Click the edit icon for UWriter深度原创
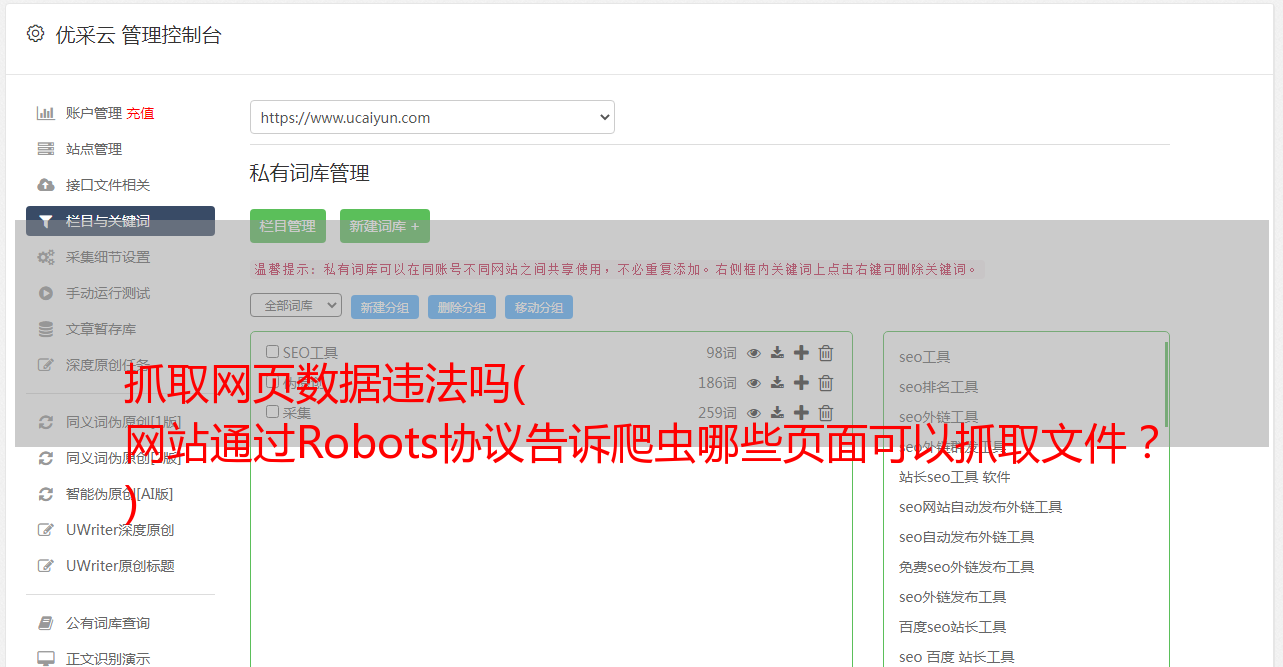This screenshot has width=1283, height=667. 45,530
